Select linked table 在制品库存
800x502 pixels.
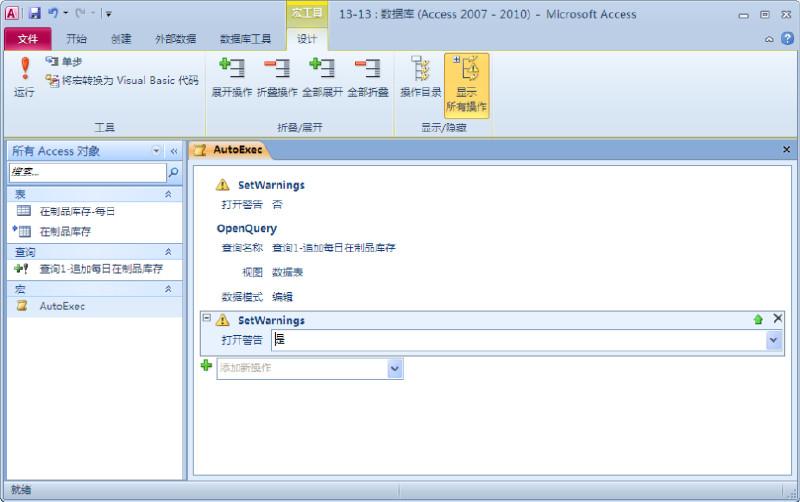tap(95, 232)
